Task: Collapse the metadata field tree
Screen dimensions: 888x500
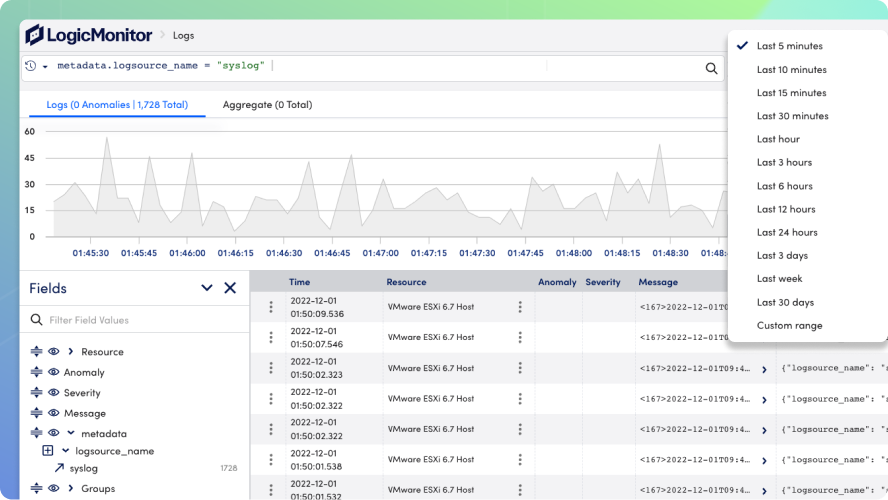Action: [71, 433]
